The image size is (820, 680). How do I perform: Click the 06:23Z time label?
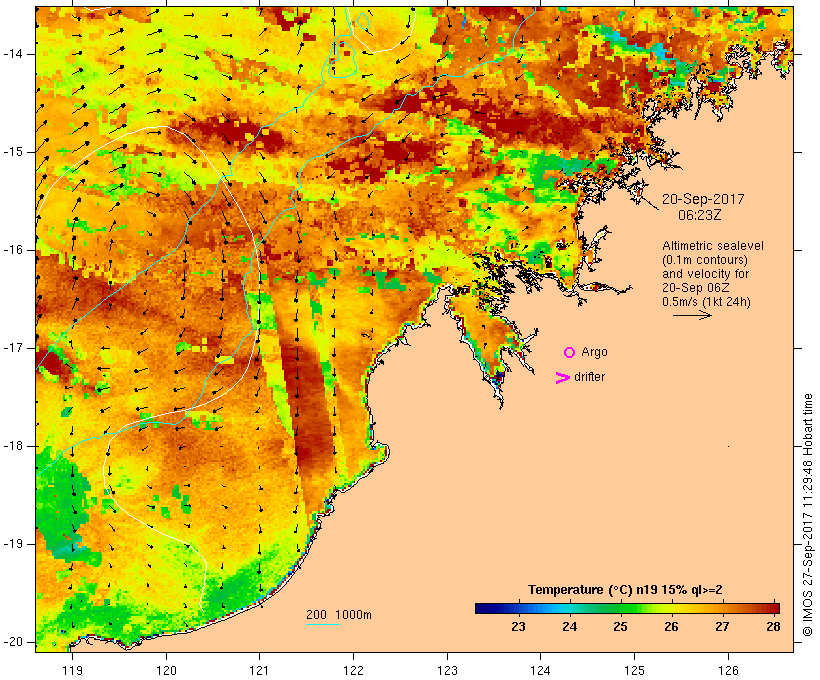pyautogui.click(x=700, y=215)
